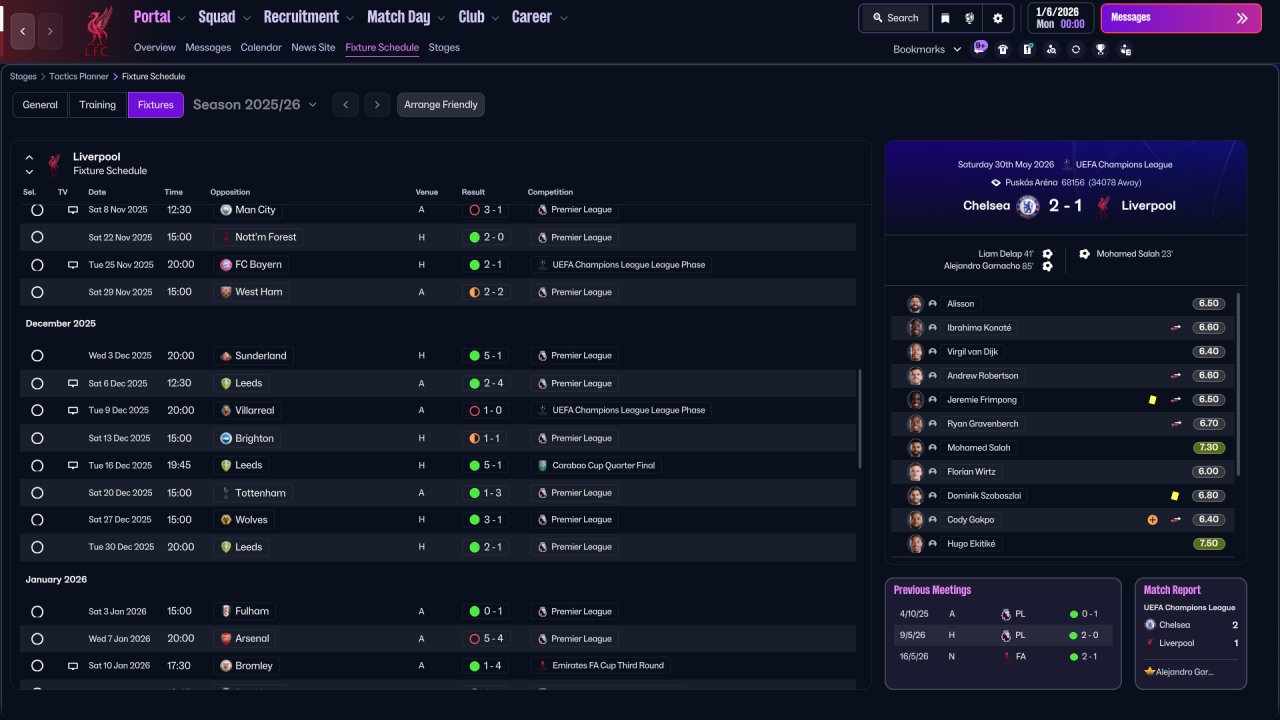
Task: Click the Sunderland club badge
Action: pos(226,356)
